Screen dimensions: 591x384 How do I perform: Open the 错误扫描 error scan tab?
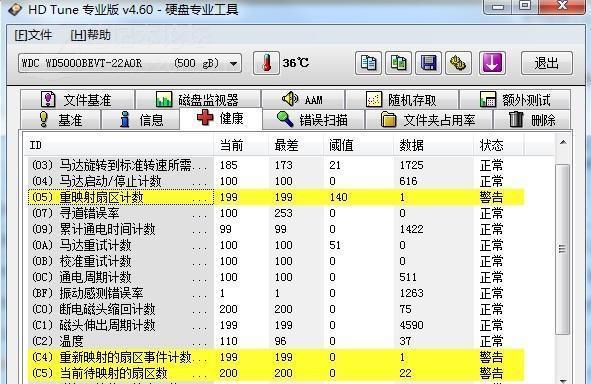[313, 120]
